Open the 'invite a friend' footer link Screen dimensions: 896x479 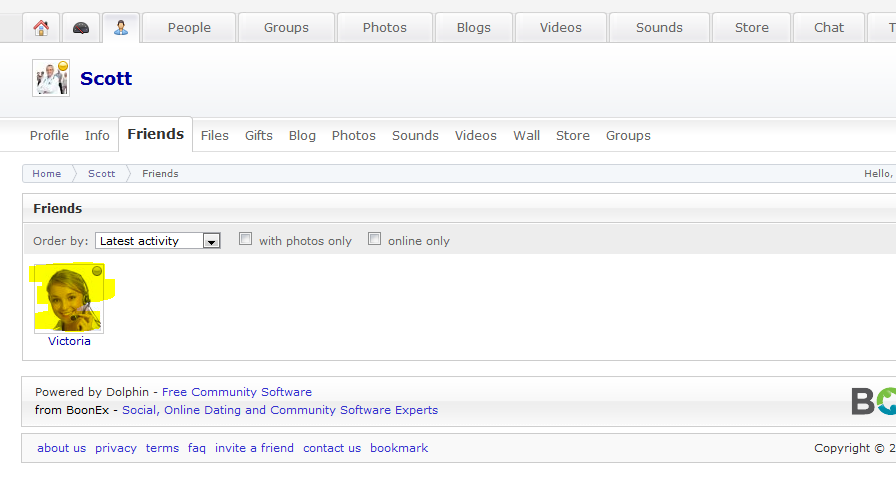coord(254,448)
